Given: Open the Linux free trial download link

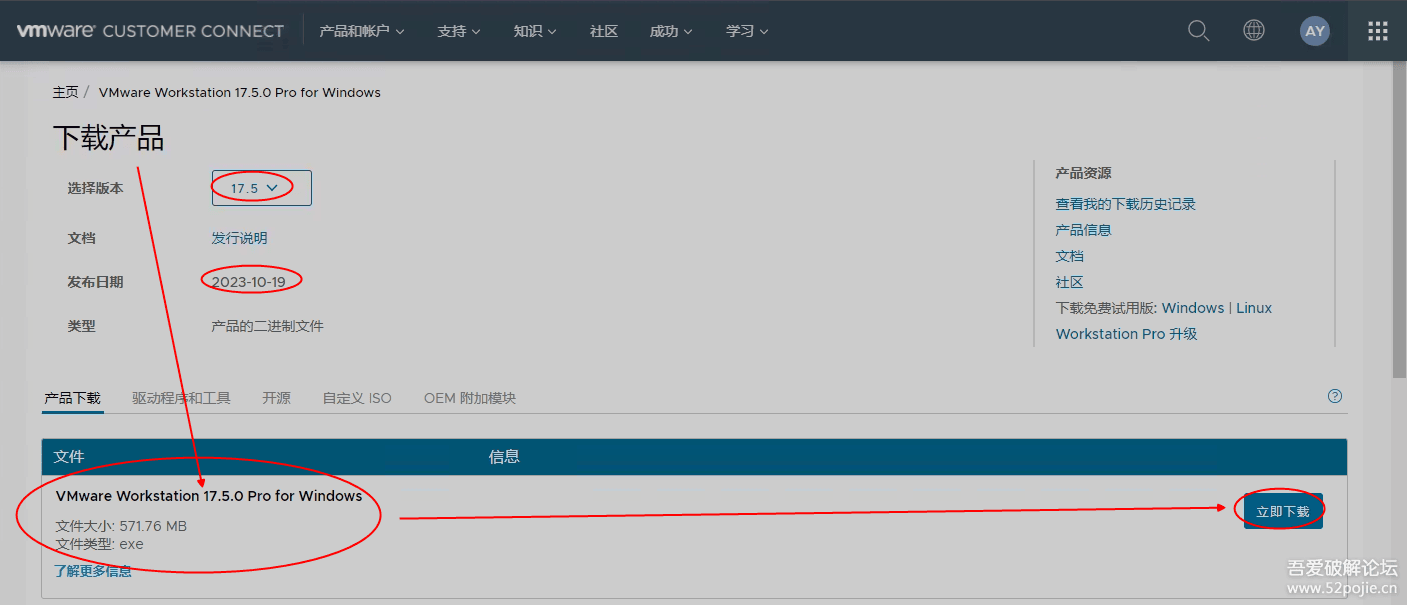Looking at the screenshot, I should tap(1254, 307).
